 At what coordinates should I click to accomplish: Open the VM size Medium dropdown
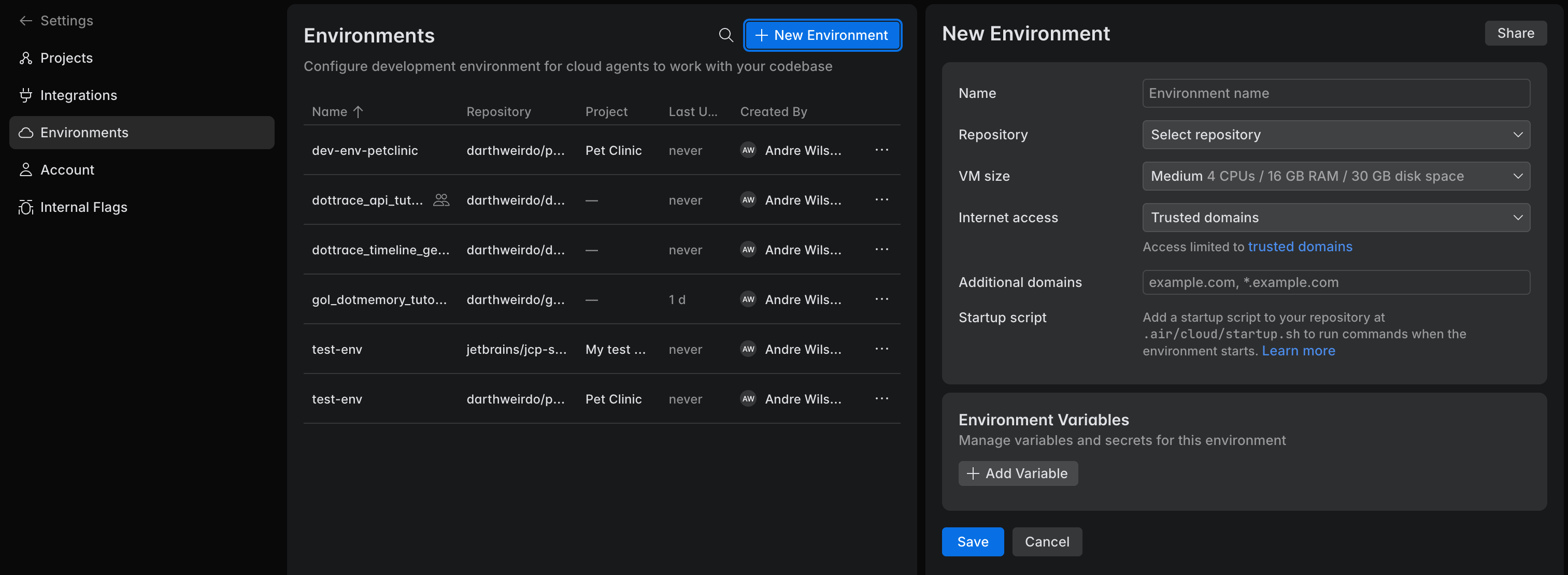click(1335, 176)
